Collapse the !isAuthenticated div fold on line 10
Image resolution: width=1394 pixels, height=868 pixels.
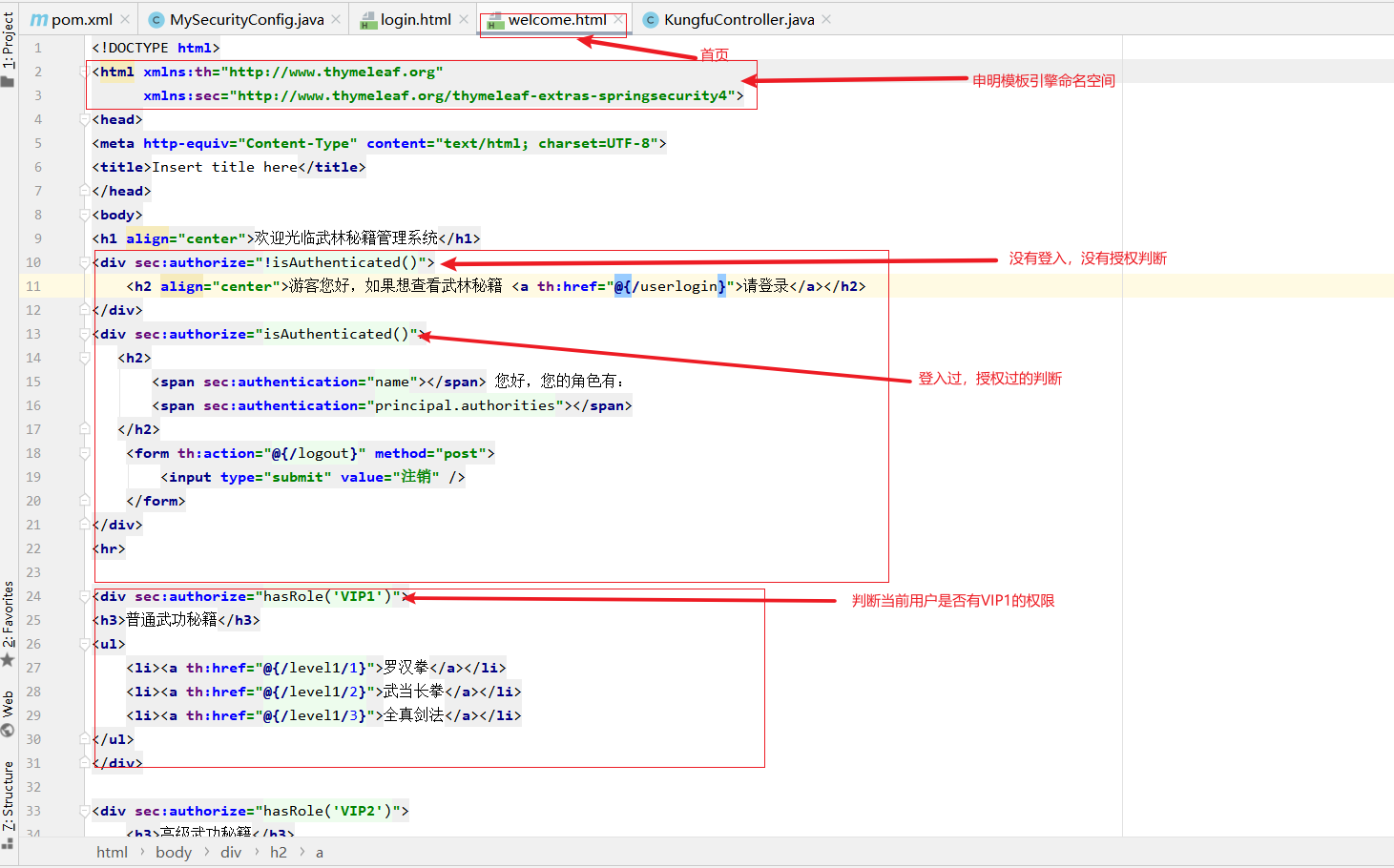84,262
